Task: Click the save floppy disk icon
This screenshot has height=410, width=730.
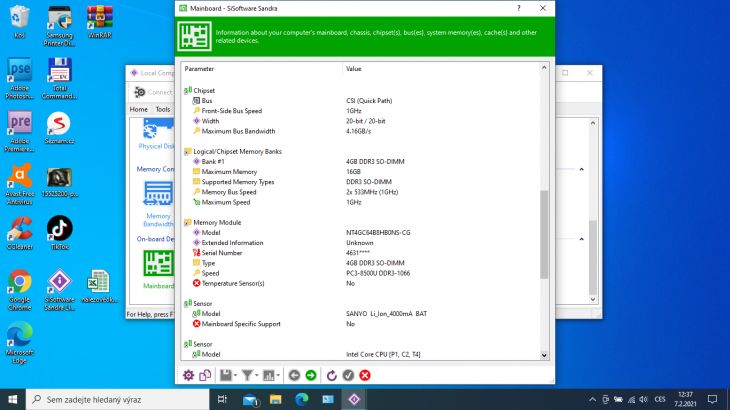Action: click(x=225, y=375)
